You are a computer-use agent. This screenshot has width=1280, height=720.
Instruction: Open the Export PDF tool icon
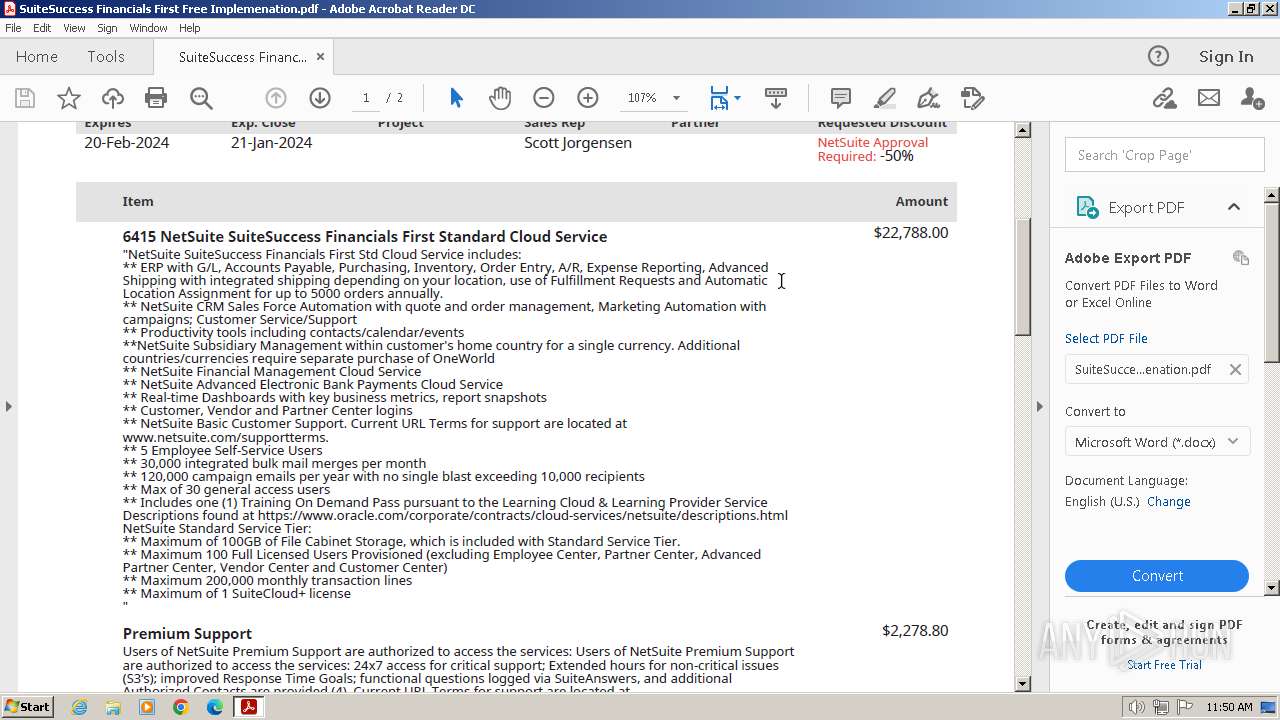click(x=1087, y=207)
